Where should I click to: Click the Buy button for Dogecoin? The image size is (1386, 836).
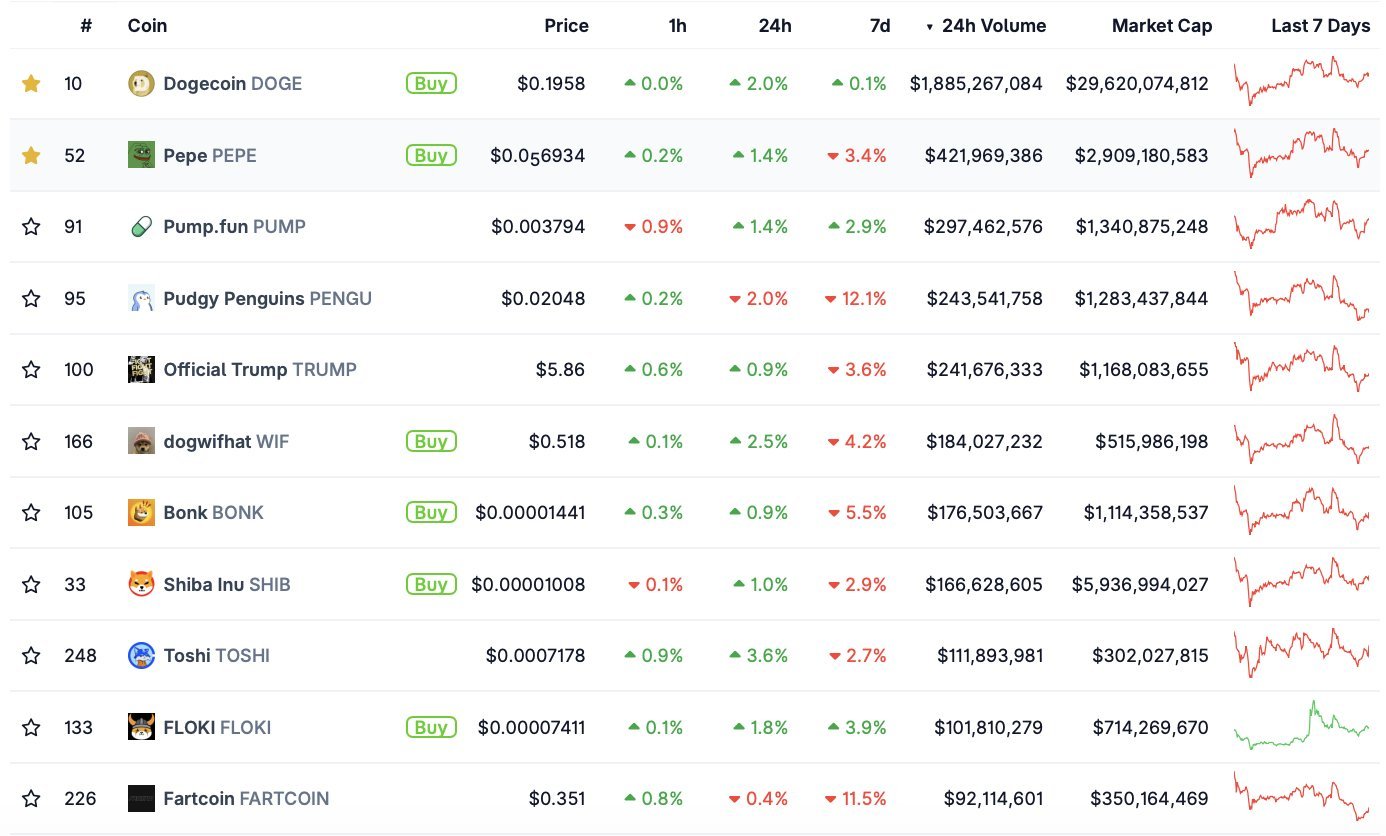point(430,83)
